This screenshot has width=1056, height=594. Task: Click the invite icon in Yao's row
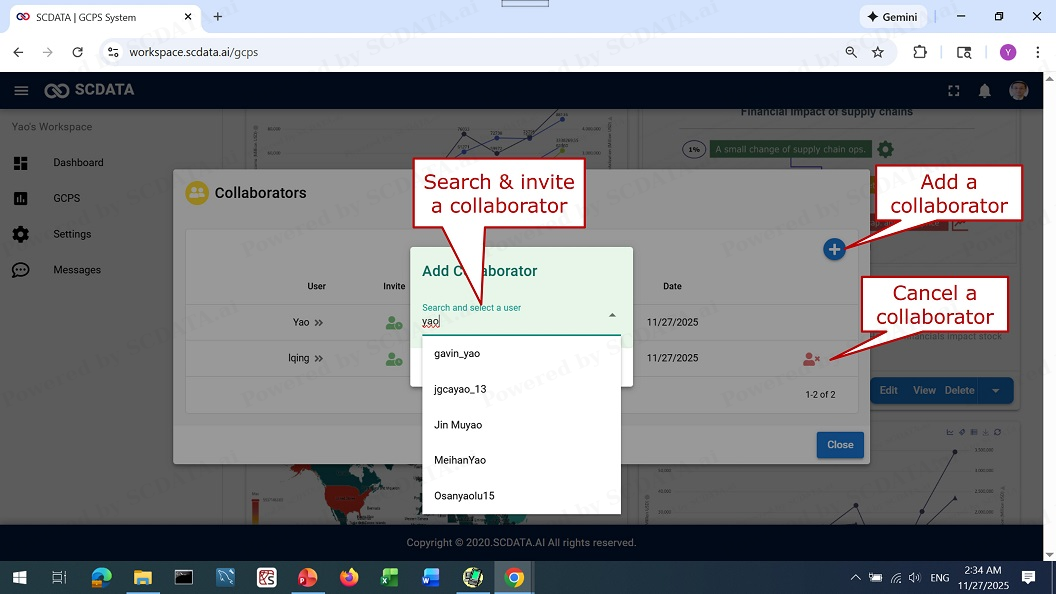[x=394, y=323]
